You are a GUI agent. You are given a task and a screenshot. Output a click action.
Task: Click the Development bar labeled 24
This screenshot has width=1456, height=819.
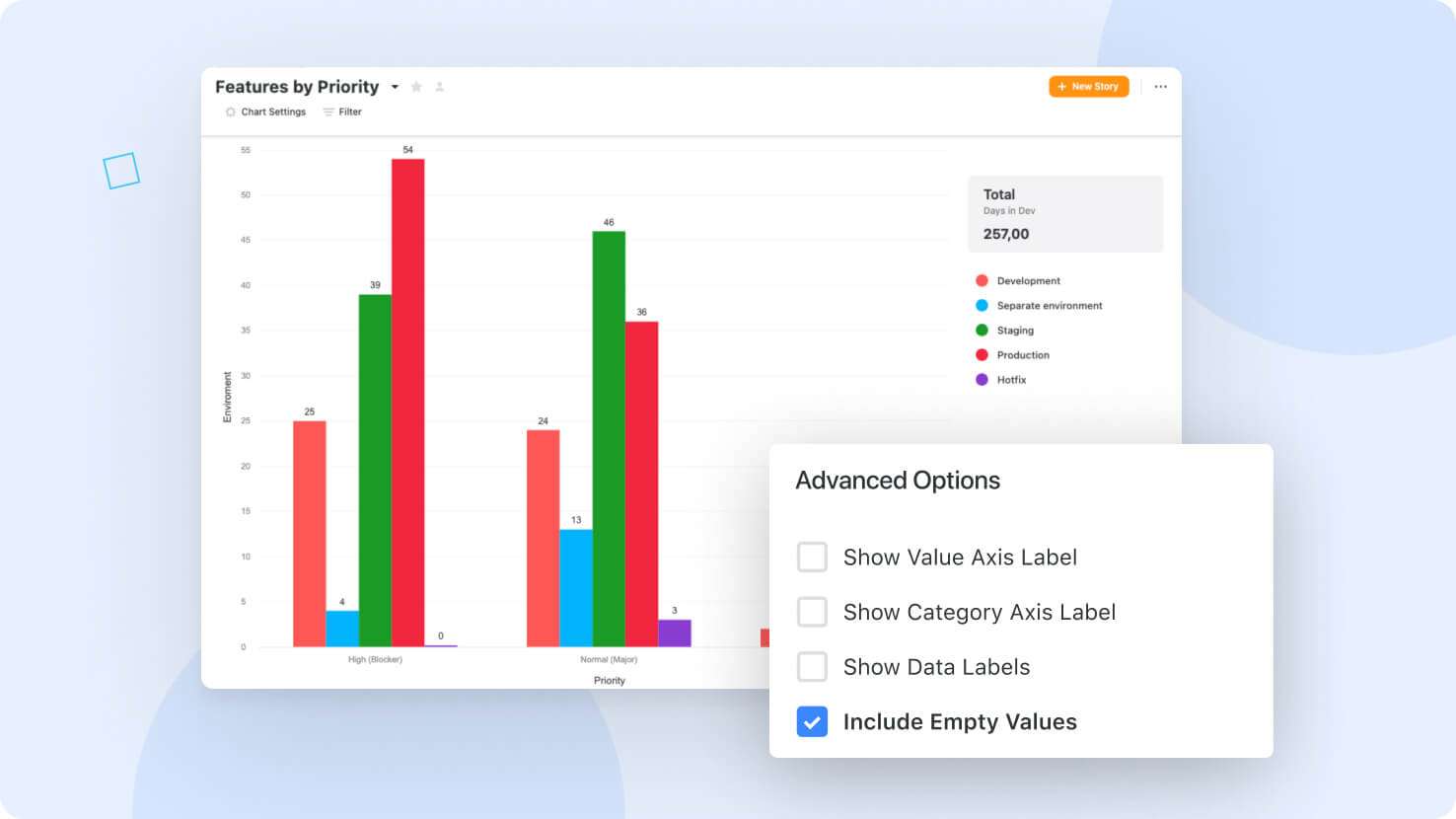[543, 539]
